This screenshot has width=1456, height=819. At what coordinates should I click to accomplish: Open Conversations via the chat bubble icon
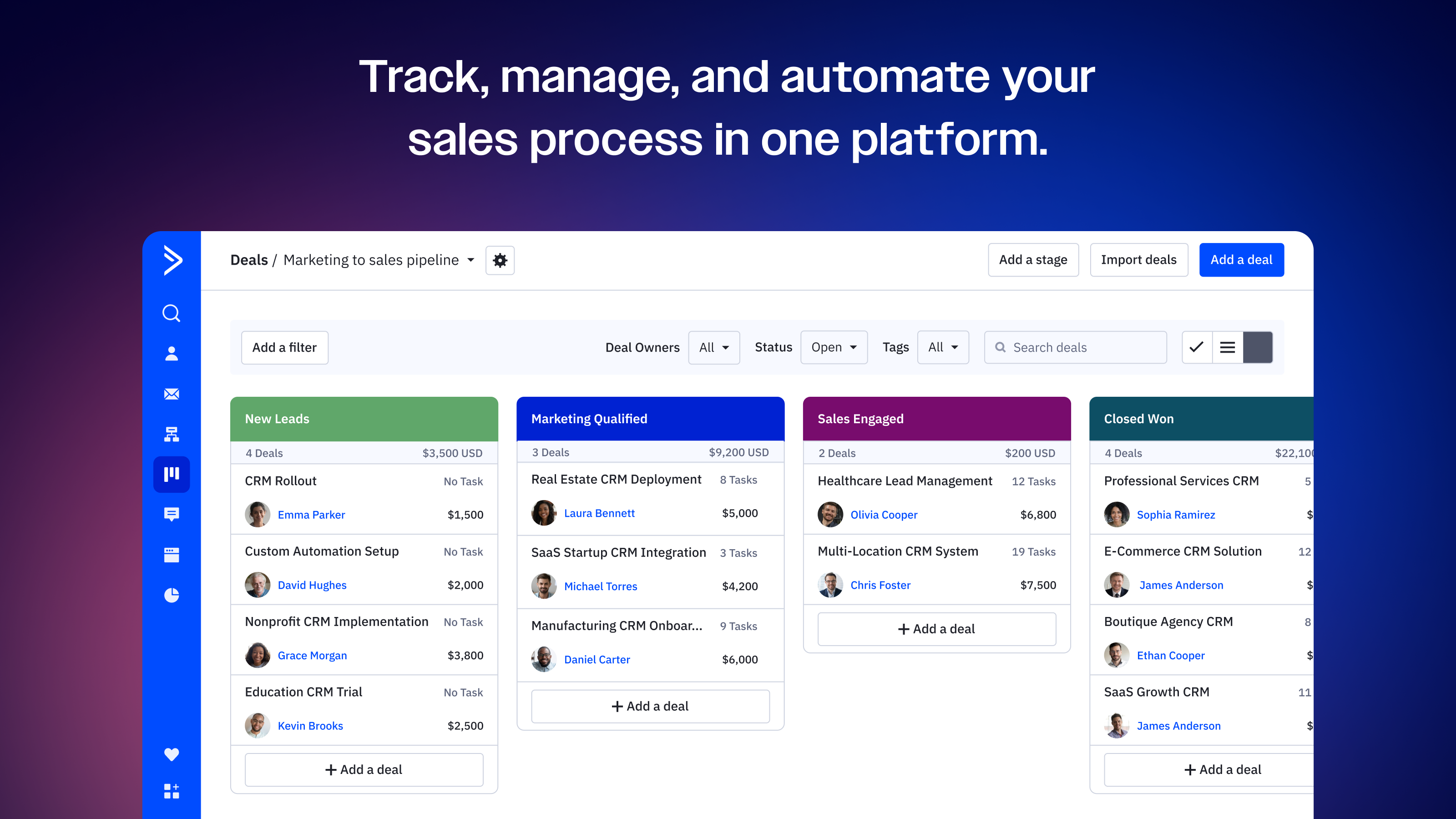click(x=171, y=514)
